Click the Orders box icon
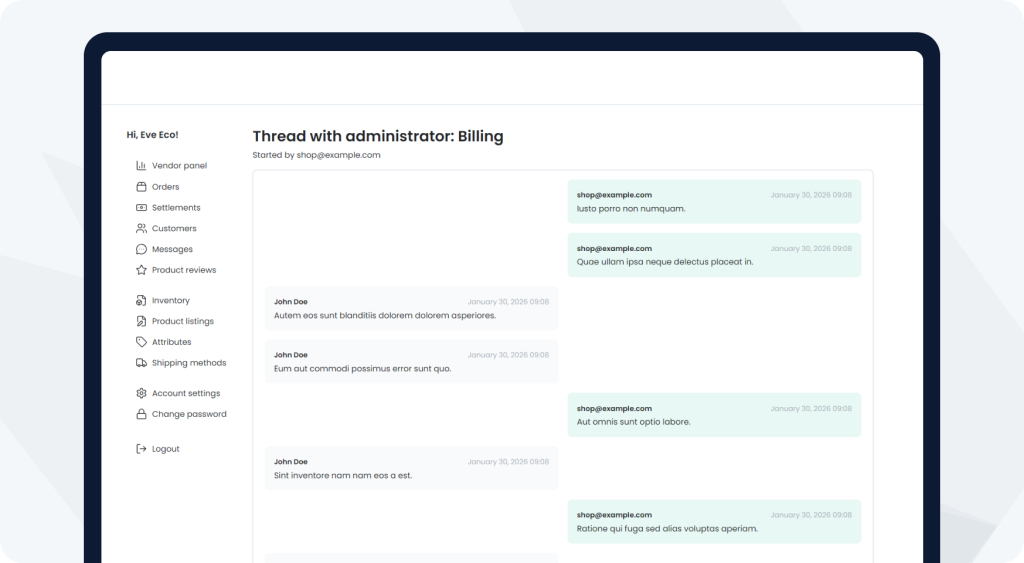Viewport: 1024px width, 563px height. coord(141,187)
